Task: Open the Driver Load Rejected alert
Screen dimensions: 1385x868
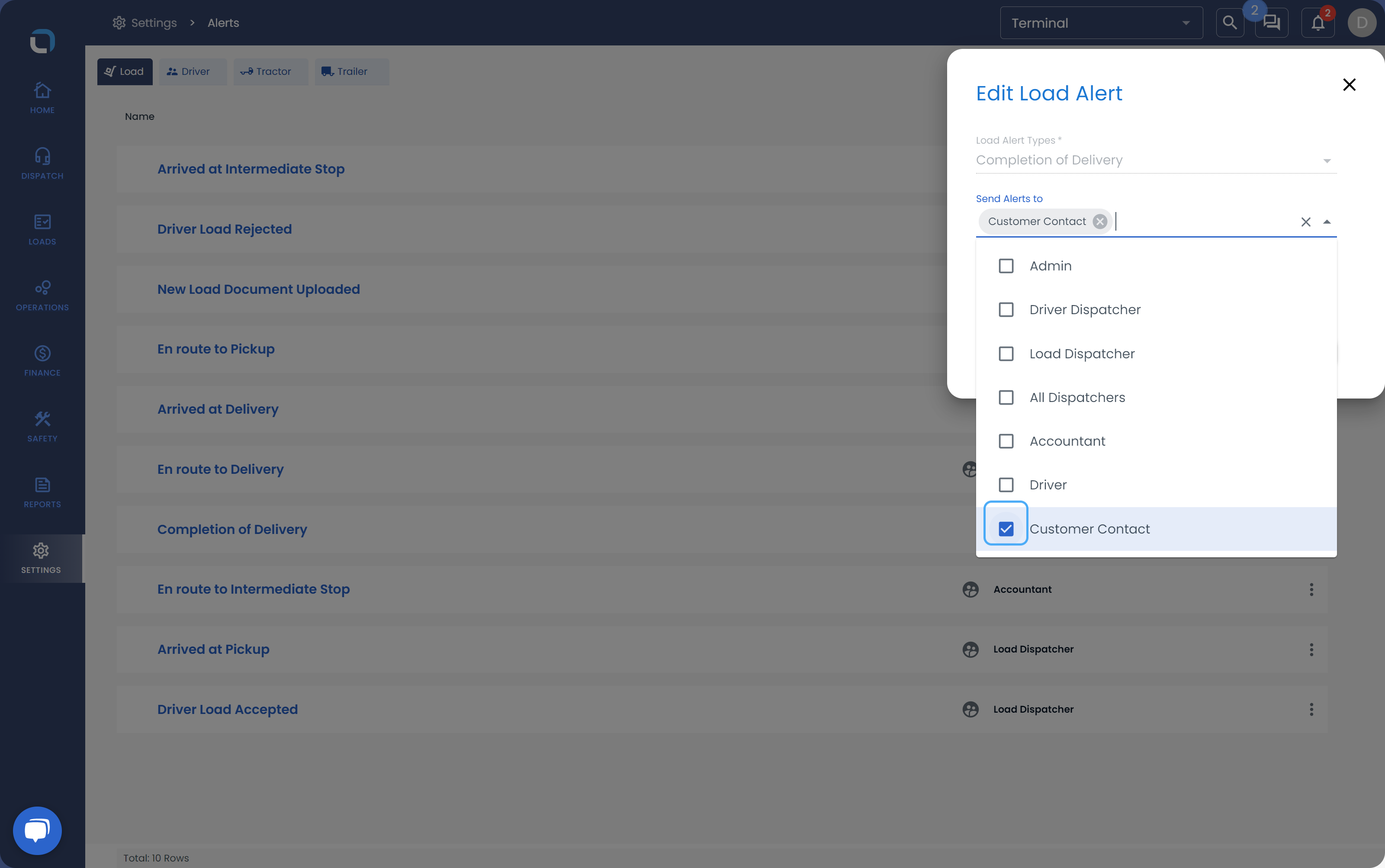Action: click(225, 229)
